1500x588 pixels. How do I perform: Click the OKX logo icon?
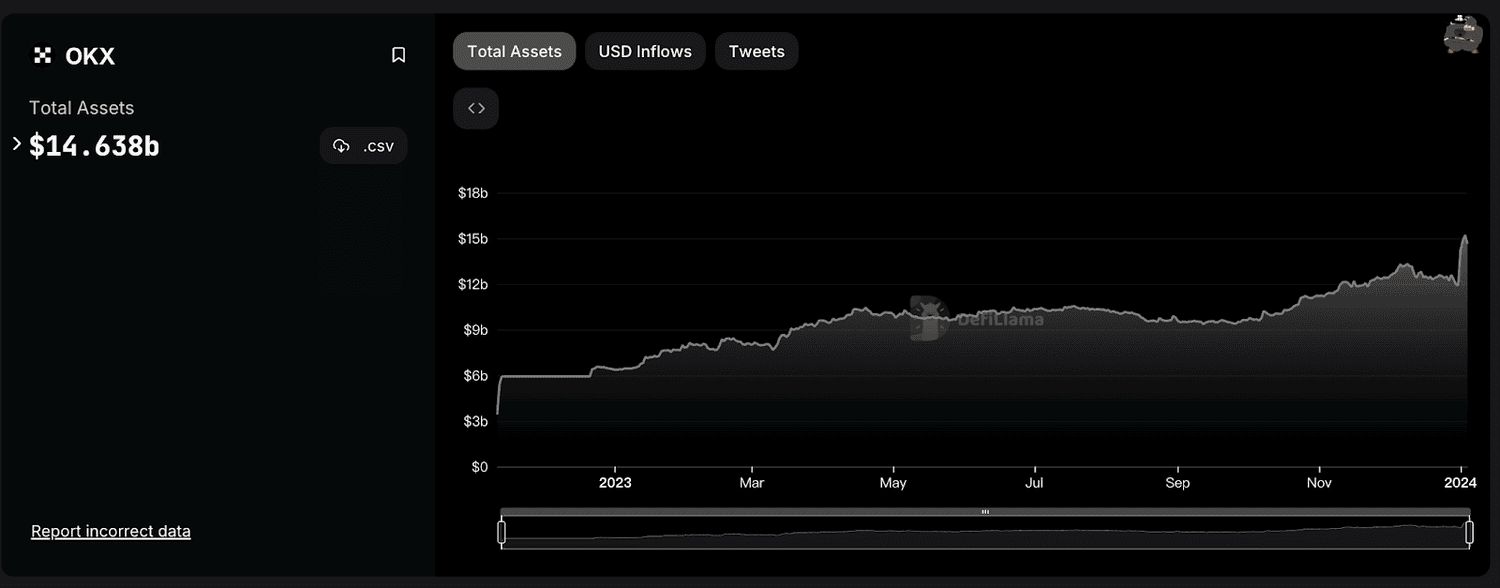tap(42, 56)
